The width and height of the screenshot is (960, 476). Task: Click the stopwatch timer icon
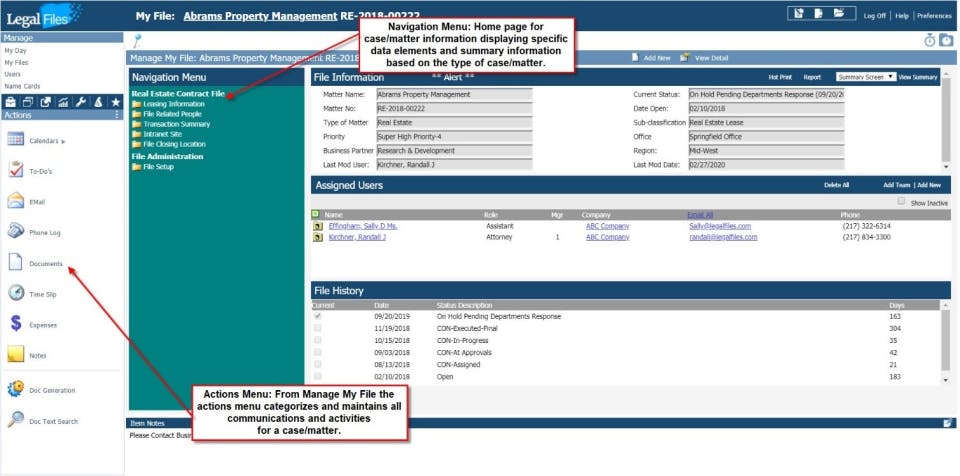tap(929, 40)
